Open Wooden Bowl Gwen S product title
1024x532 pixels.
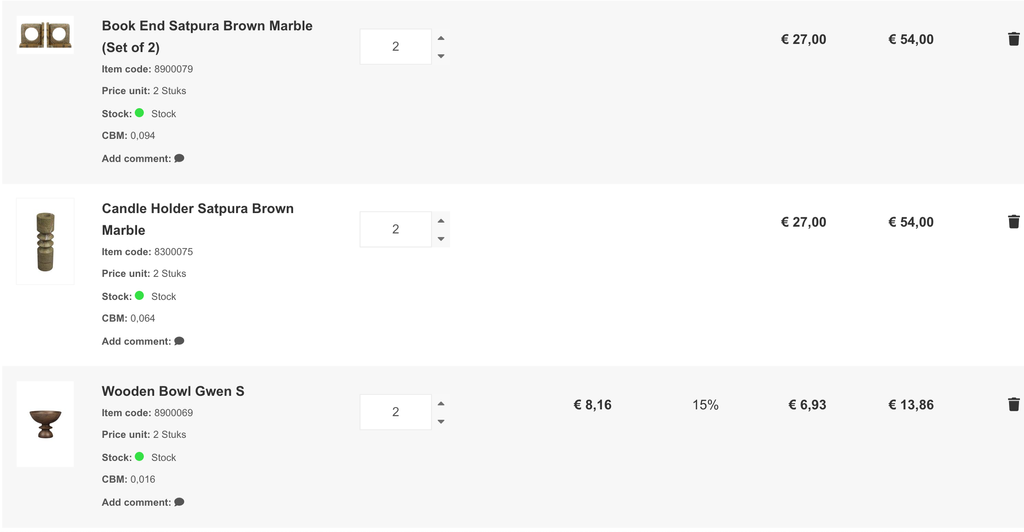point(173,391)
